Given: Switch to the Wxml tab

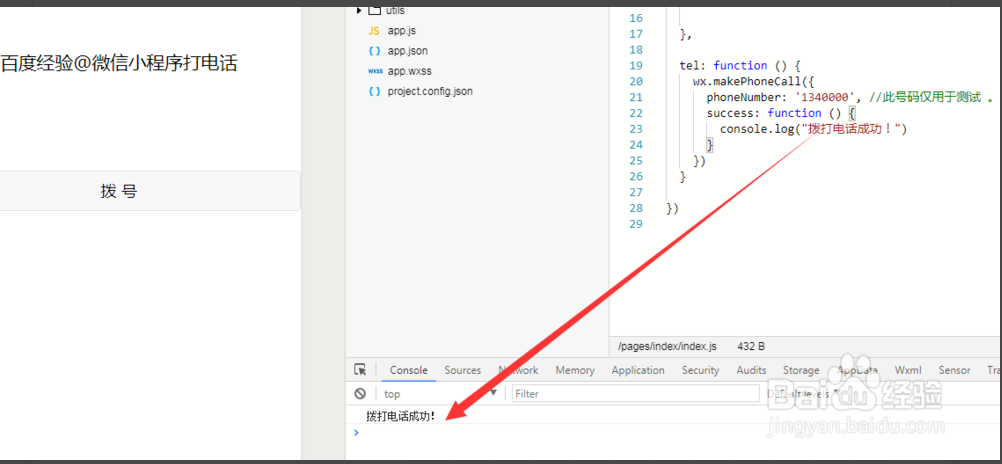Looking at the screenshot, I should tap(908, 370).
